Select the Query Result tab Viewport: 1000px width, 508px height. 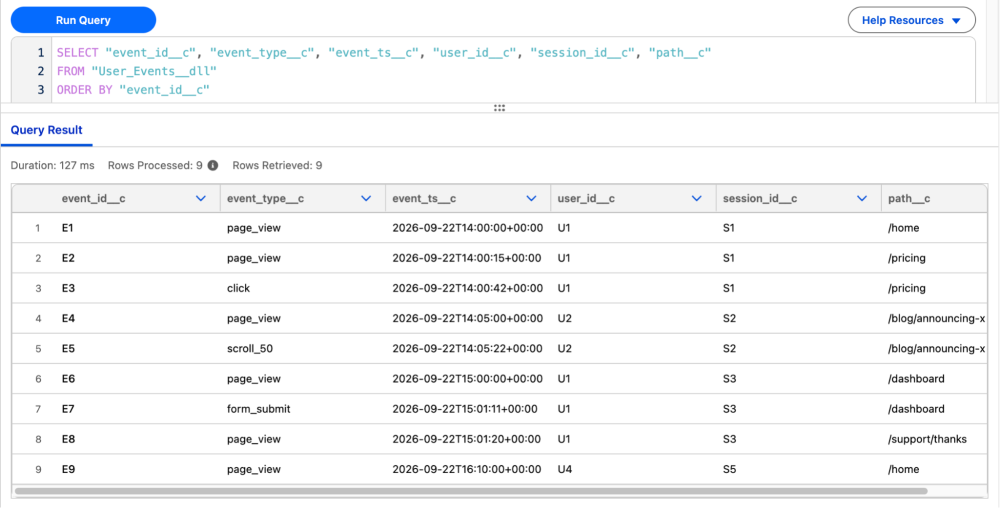coord(47,130)
